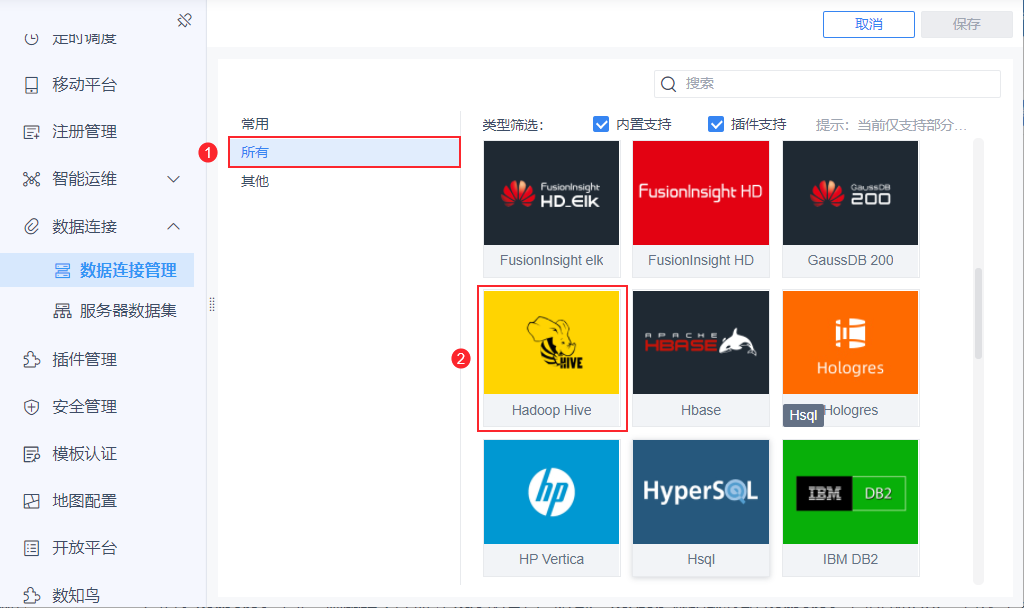
Task: Click the 保存 button
Action: point(967,24)
